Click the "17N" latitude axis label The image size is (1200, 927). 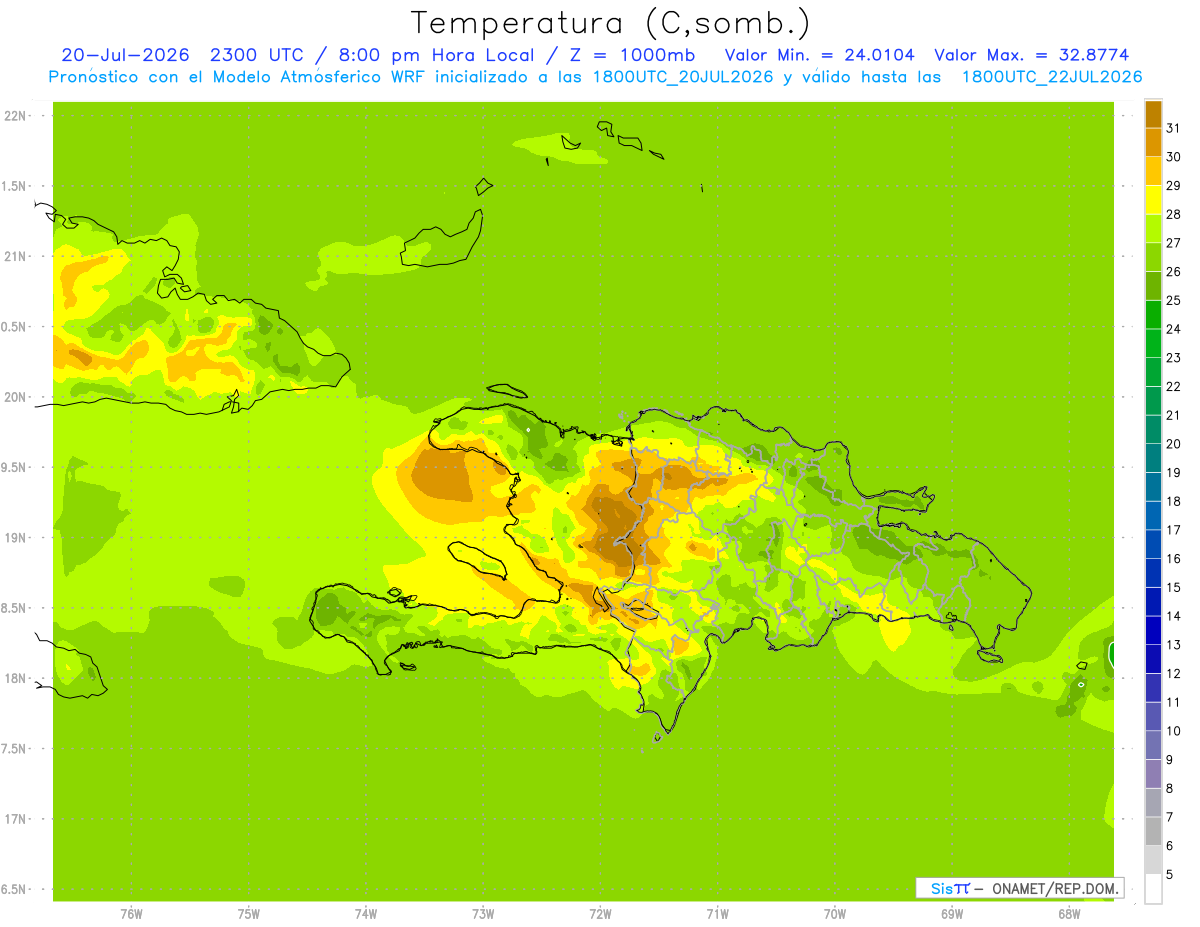[x=15, y=819]
